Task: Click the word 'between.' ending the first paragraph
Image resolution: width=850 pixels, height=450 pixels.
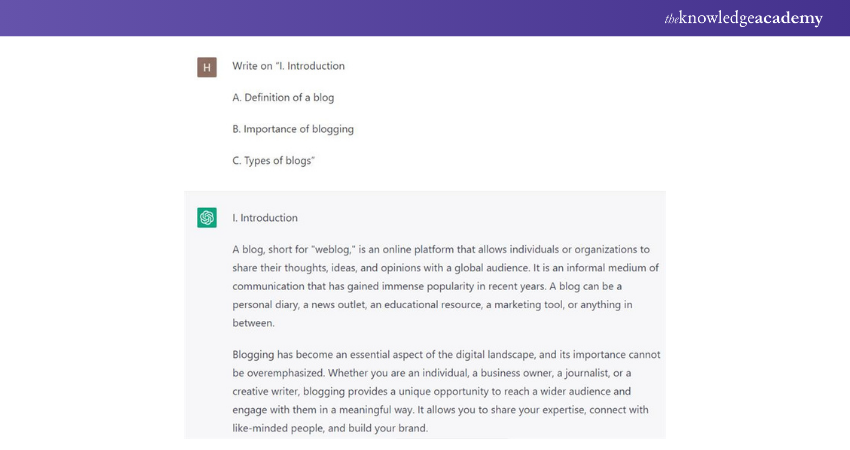Action: [255, 322]
